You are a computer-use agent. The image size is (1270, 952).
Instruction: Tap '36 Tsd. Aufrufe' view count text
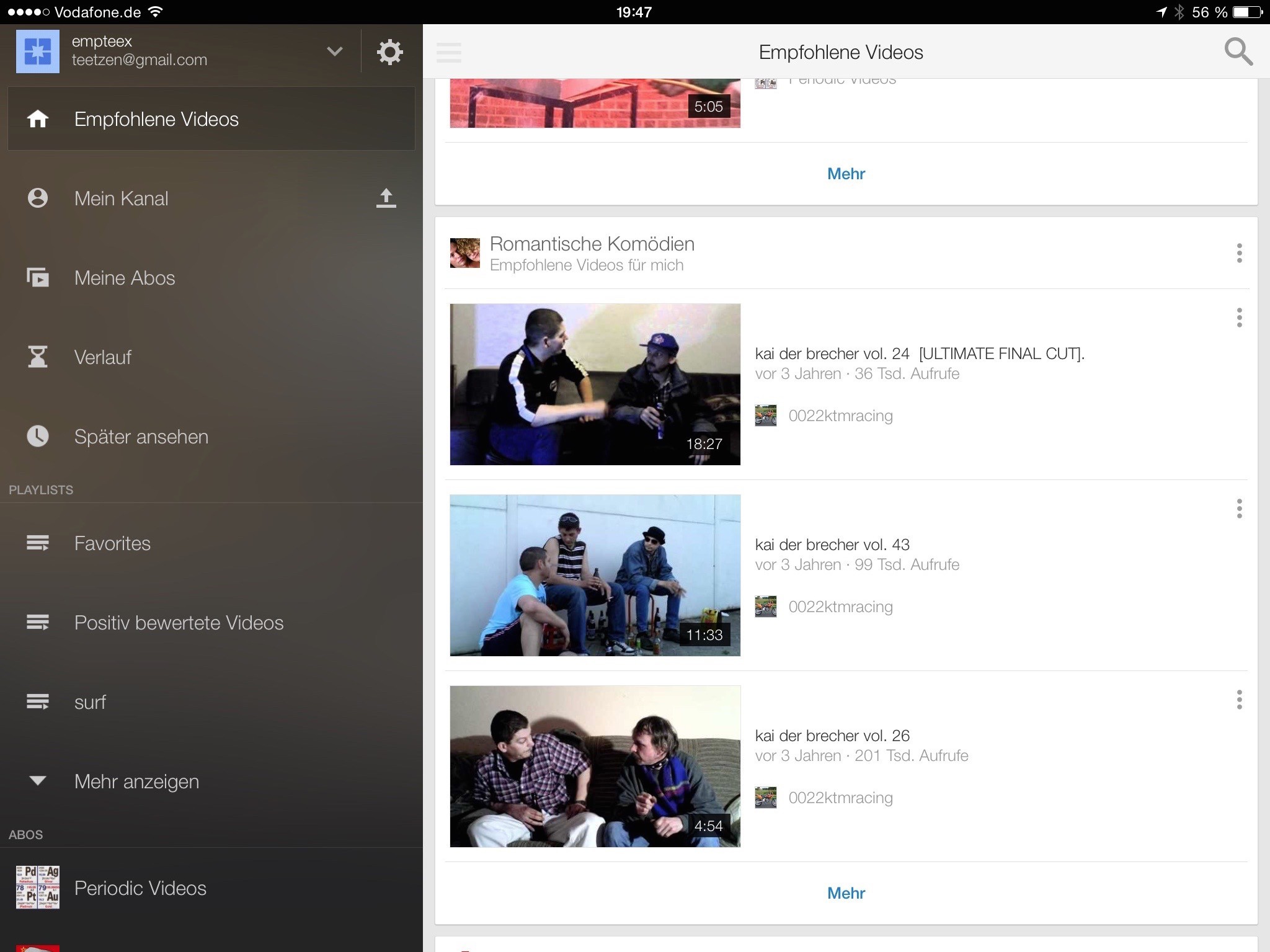(x=907, y=374)
